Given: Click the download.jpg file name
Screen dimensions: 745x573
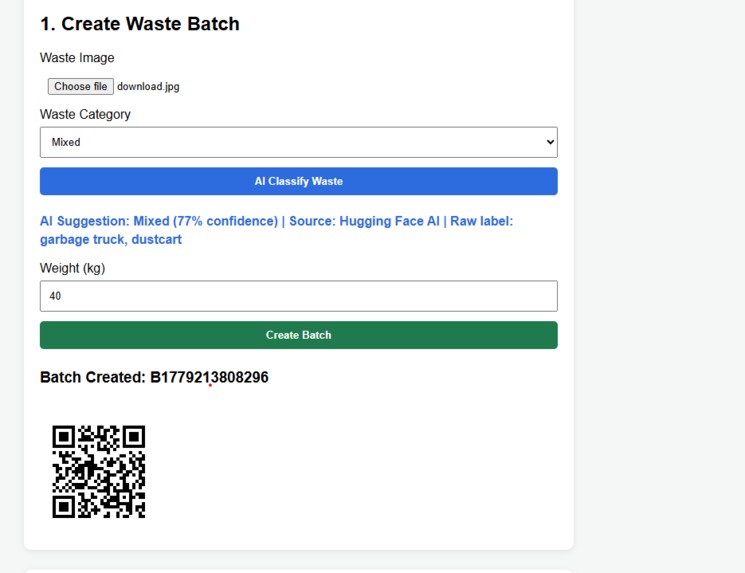Looking at the screenshot, I should (x=148, y=86).
